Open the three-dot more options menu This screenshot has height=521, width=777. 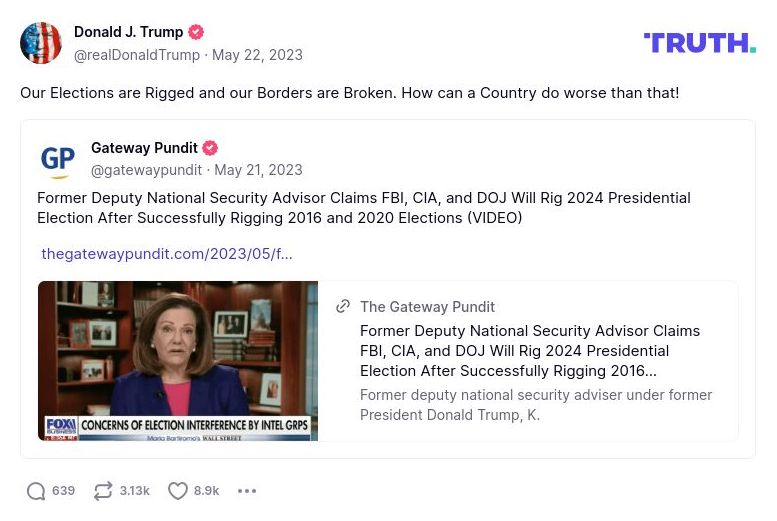click(247, 491)
